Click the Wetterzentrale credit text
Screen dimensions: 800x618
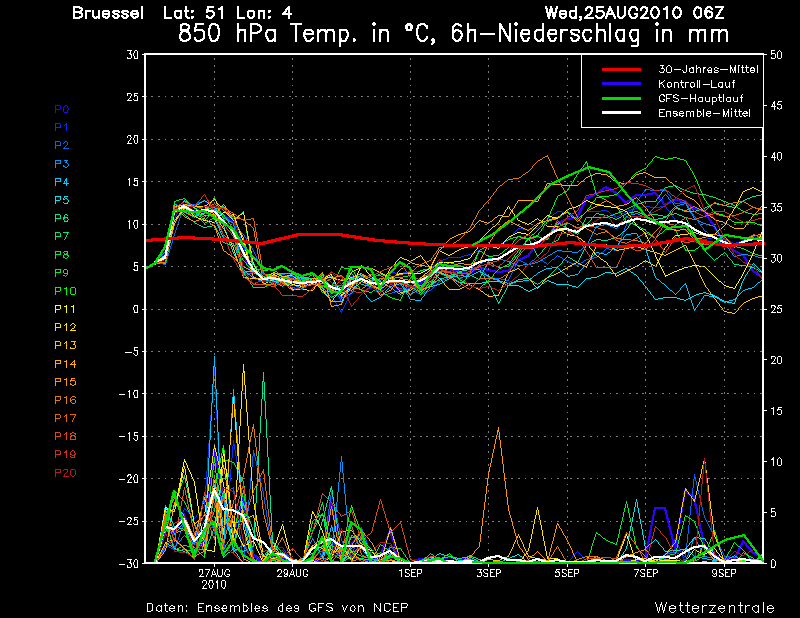tap(715, 608)
